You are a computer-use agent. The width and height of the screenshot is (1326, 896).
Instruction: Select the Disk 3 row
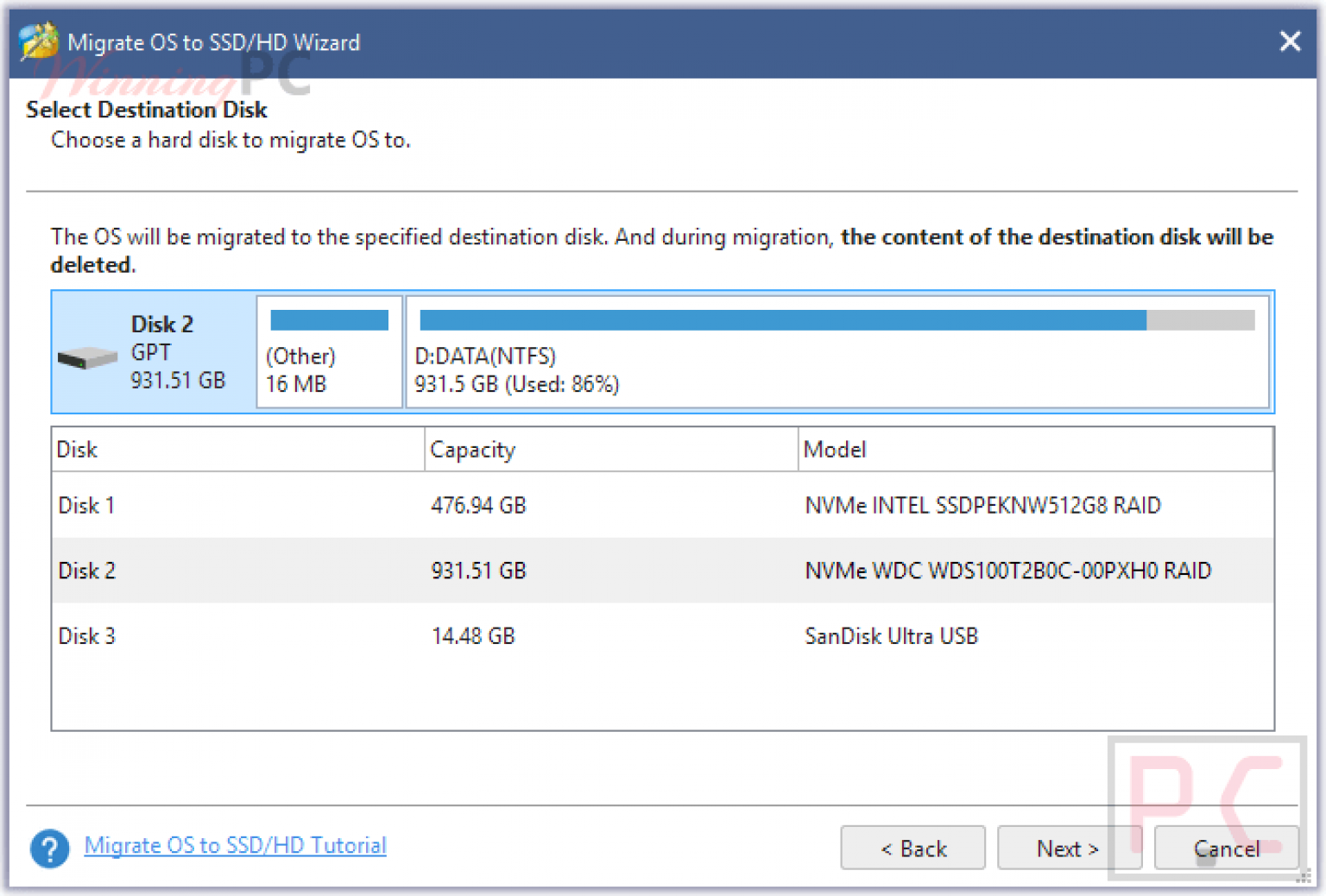point(663,636)
